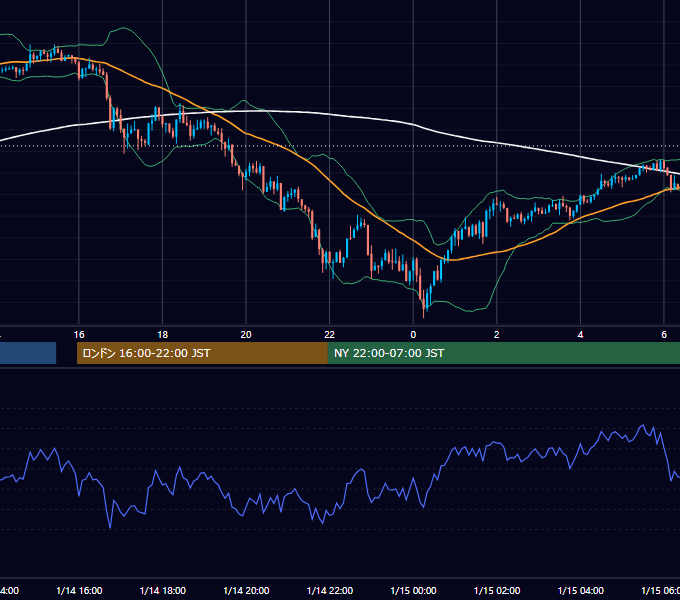Click the 1/15 02:00 date label

coord(497,591)
